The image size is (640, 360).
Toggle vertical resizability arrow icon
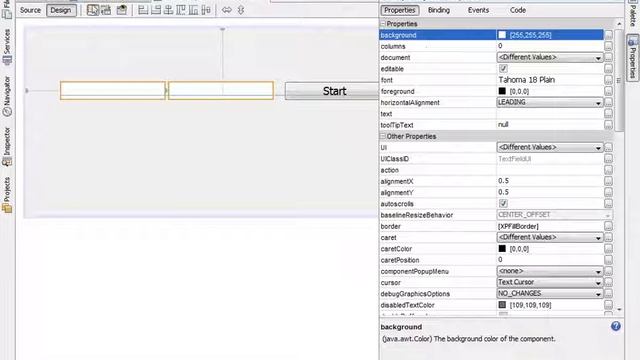point(241,10)
